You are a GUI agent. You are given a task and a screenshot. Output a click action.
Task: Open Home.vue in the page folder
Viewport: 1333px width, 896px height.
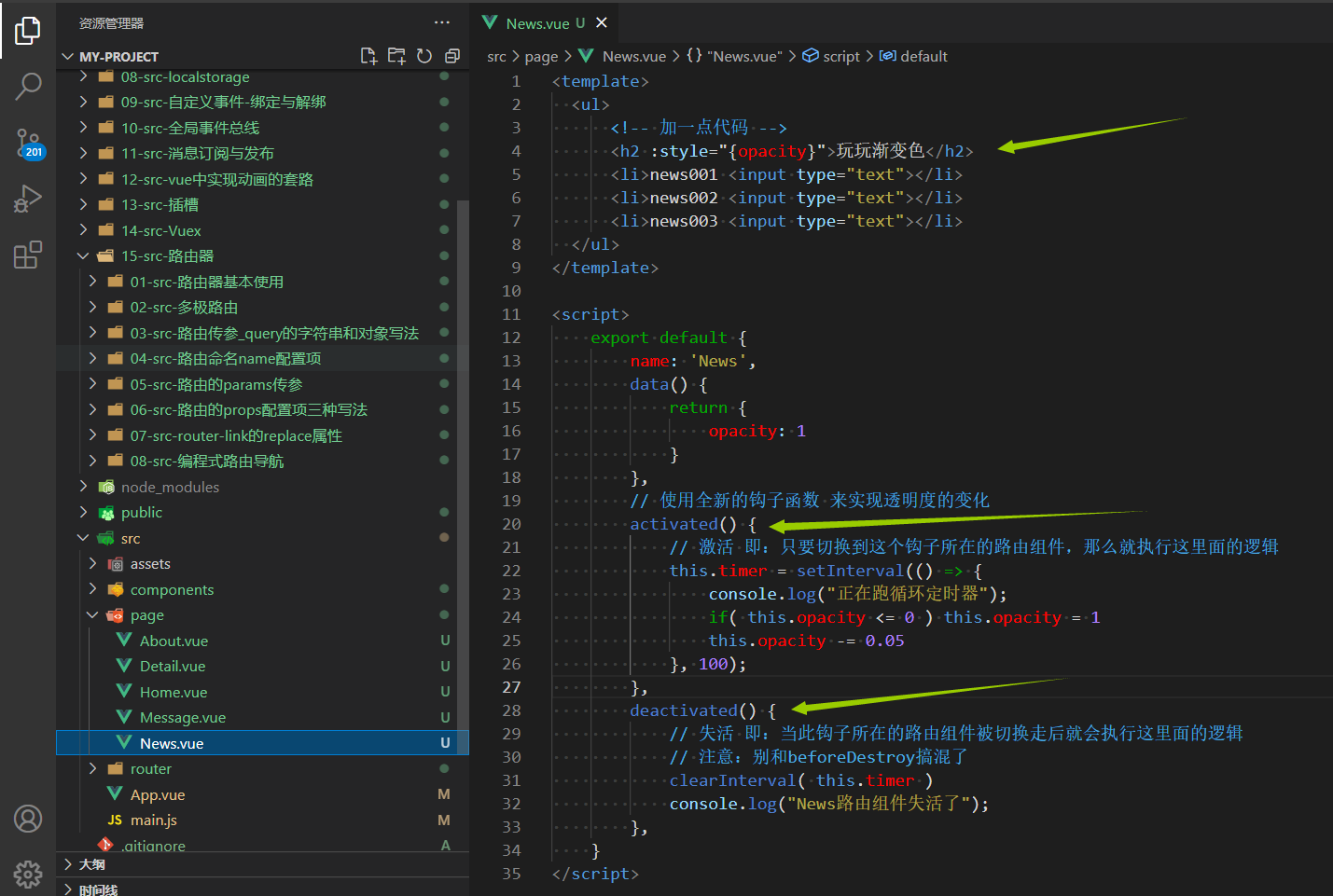[174, 692]
